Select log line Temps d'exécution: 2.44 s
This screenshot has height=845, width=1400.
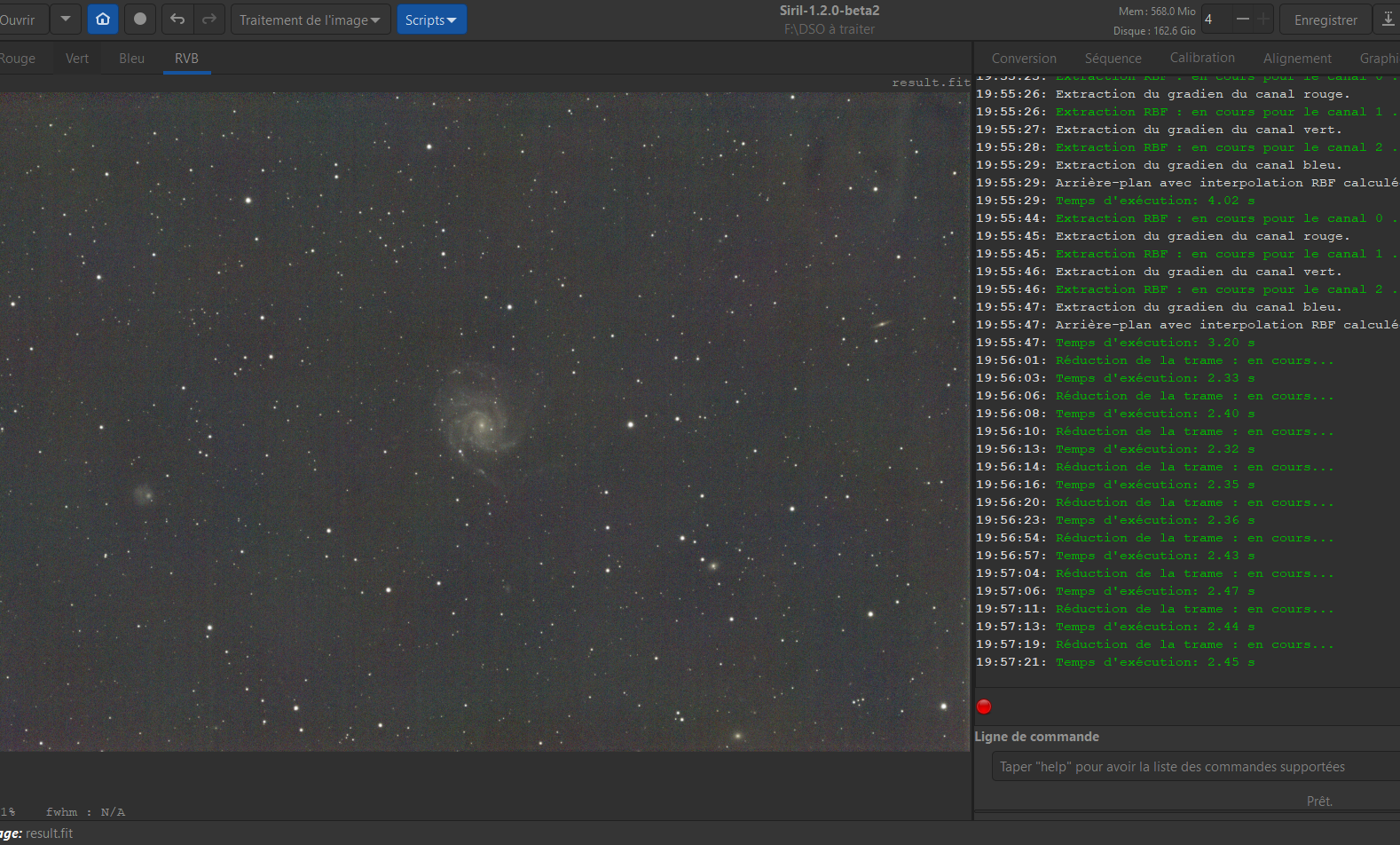pos(1115,627)
